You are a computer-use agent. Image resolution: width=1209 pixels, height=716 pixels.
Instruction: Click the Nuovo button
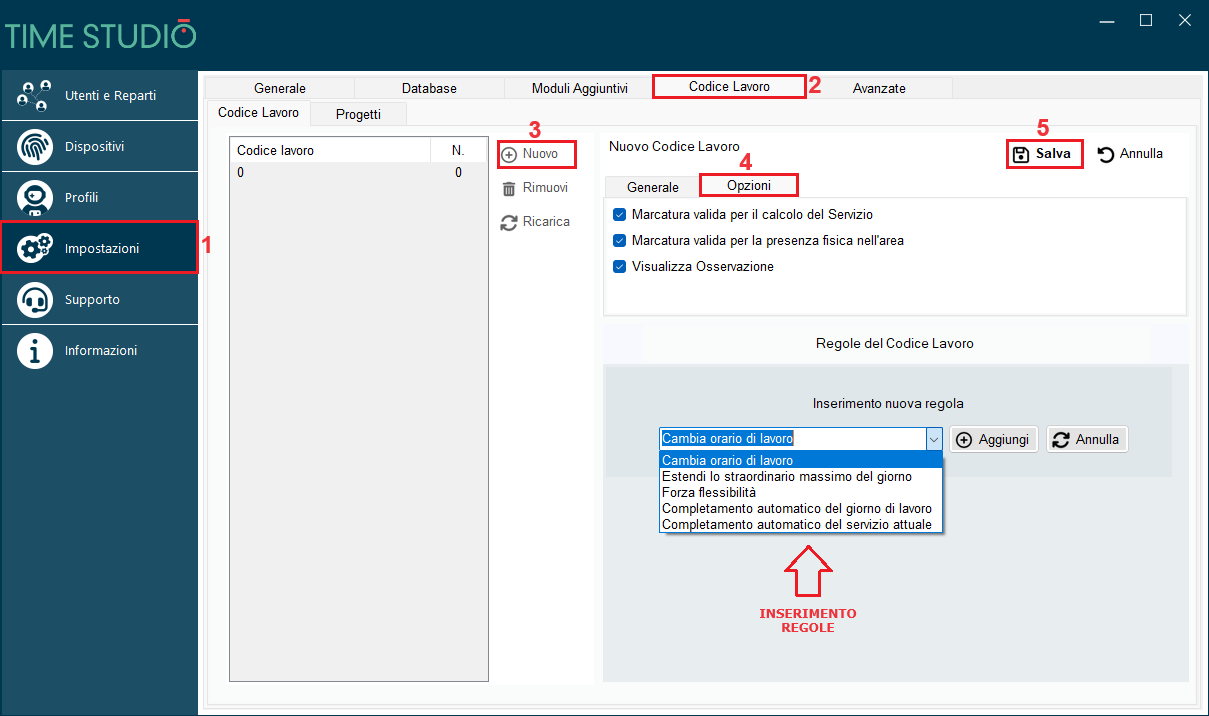click(537, 154)
